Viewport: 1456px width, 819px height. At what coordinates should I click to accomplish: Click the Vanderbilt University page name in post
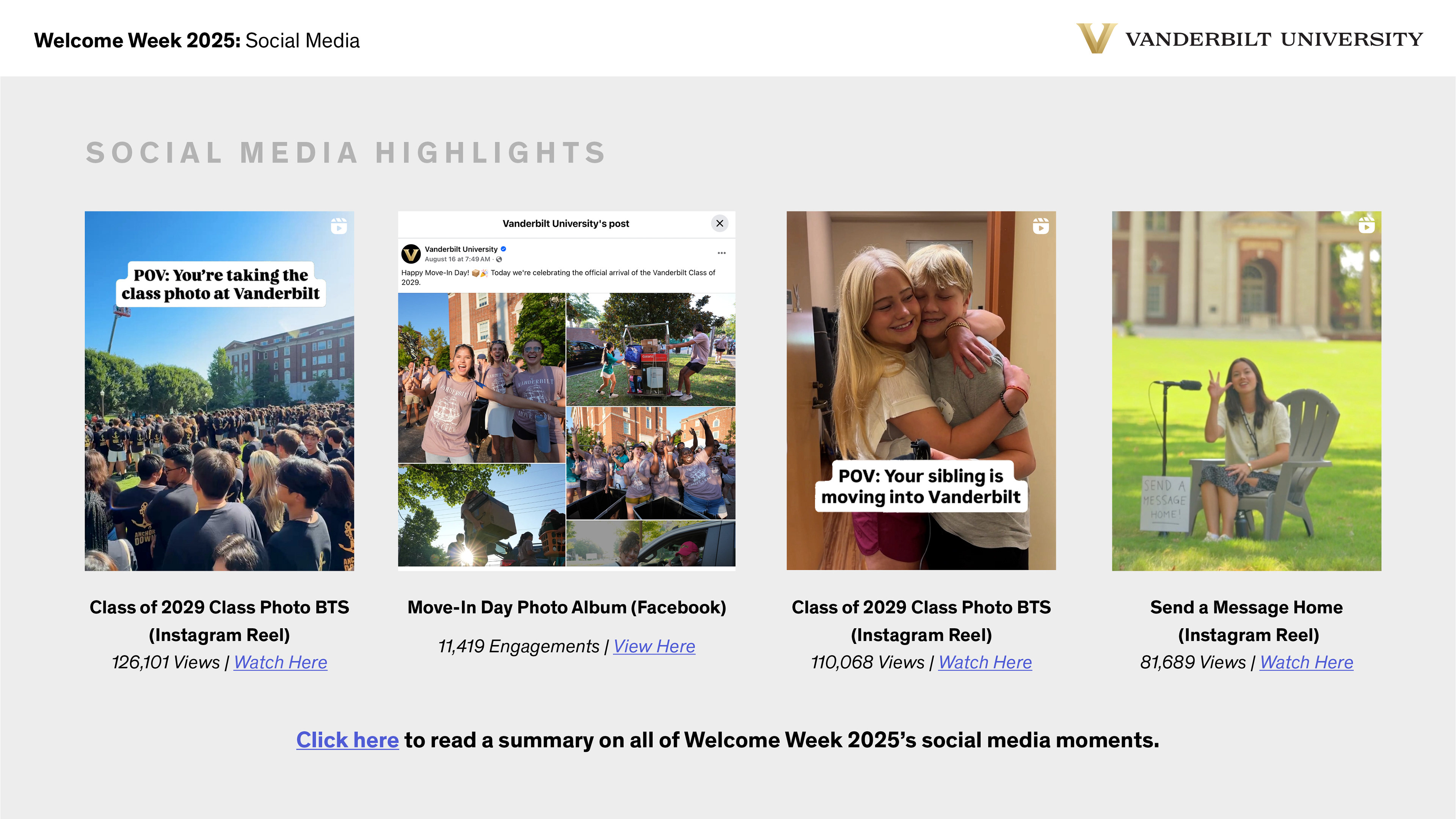[x=461, y=249]
